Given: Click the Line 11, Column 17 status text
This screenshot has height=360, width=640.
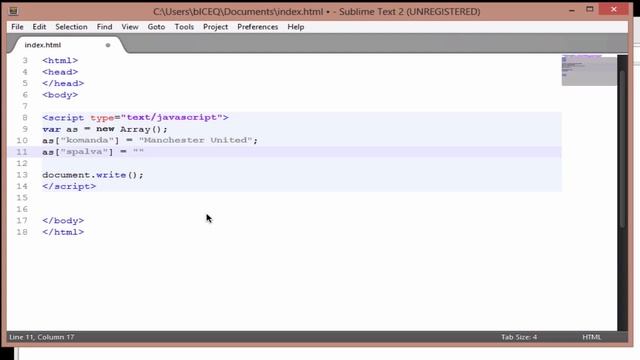Looking at the screenshot, I should [x=42, y=337].
